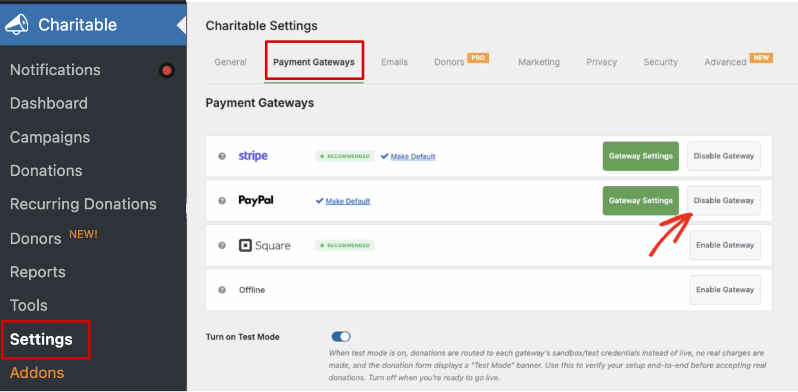Enable the Square gateway
The width and height of the screenshot is (798, 392).
(725, 245)
